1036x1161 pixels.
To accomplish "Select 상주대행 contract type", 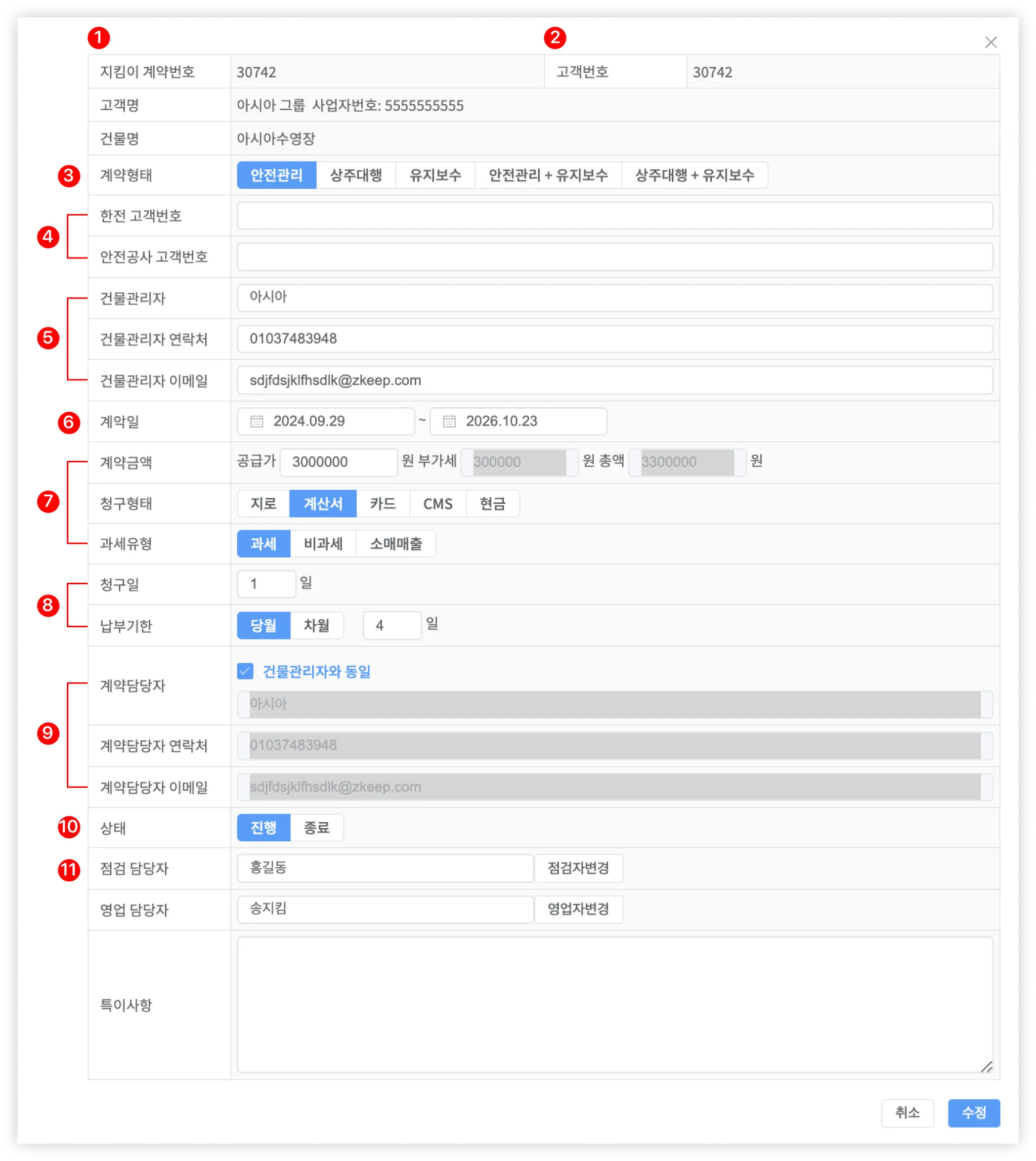I will tap(356, 175).
